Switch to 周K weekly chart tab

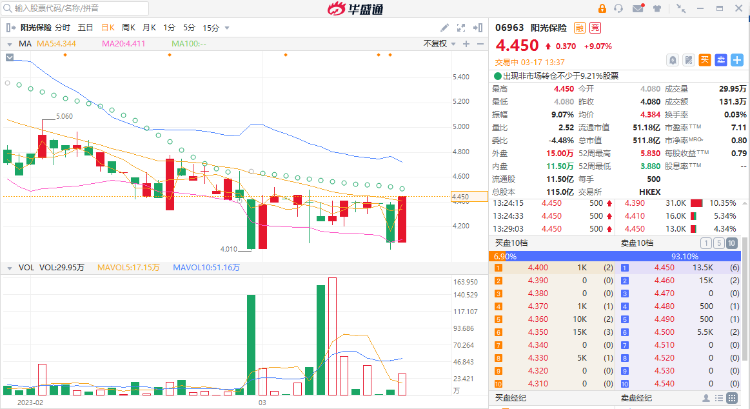127,28
